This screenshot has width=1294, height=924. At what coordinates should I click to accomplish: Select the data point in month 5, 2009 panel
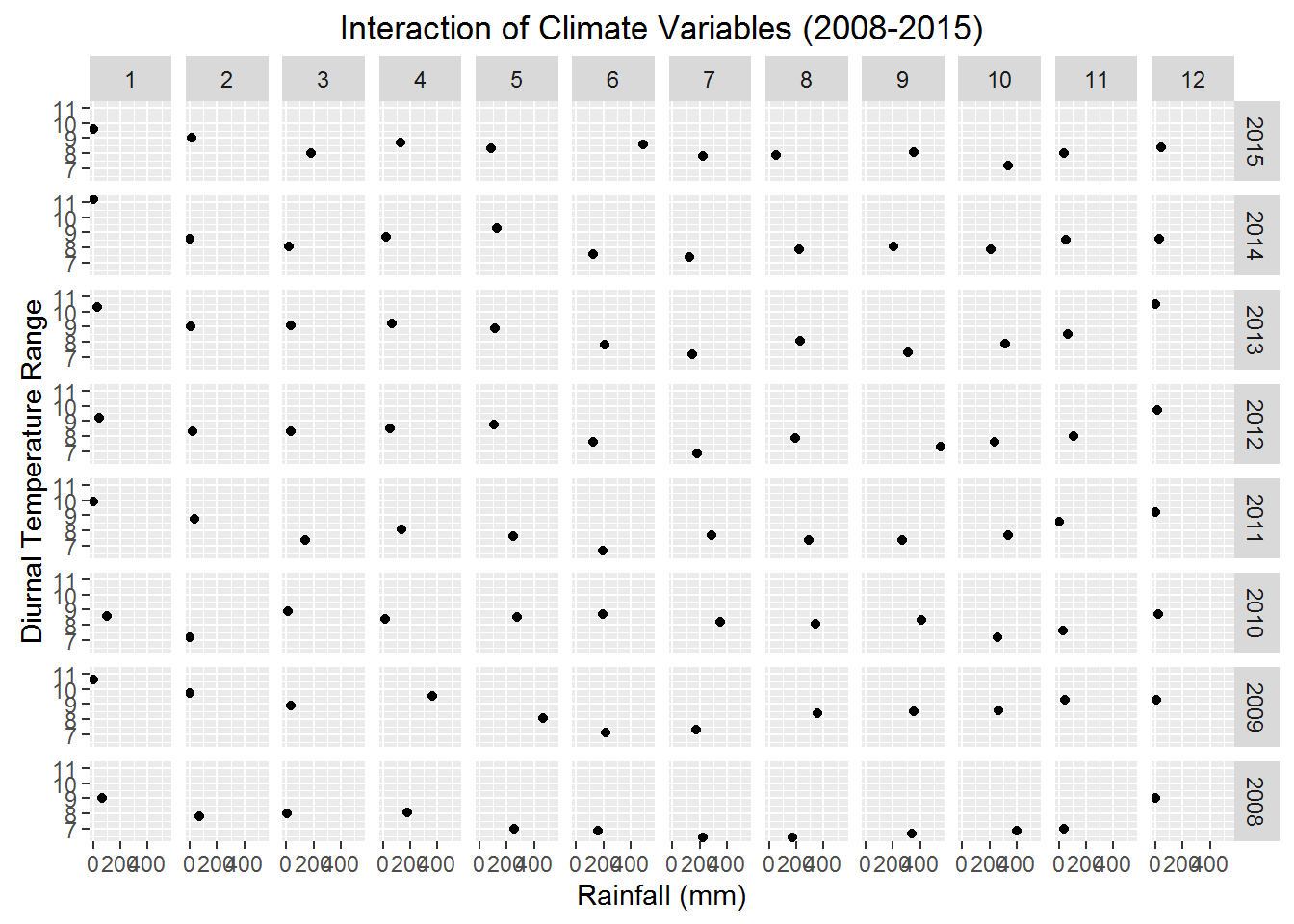543,718
